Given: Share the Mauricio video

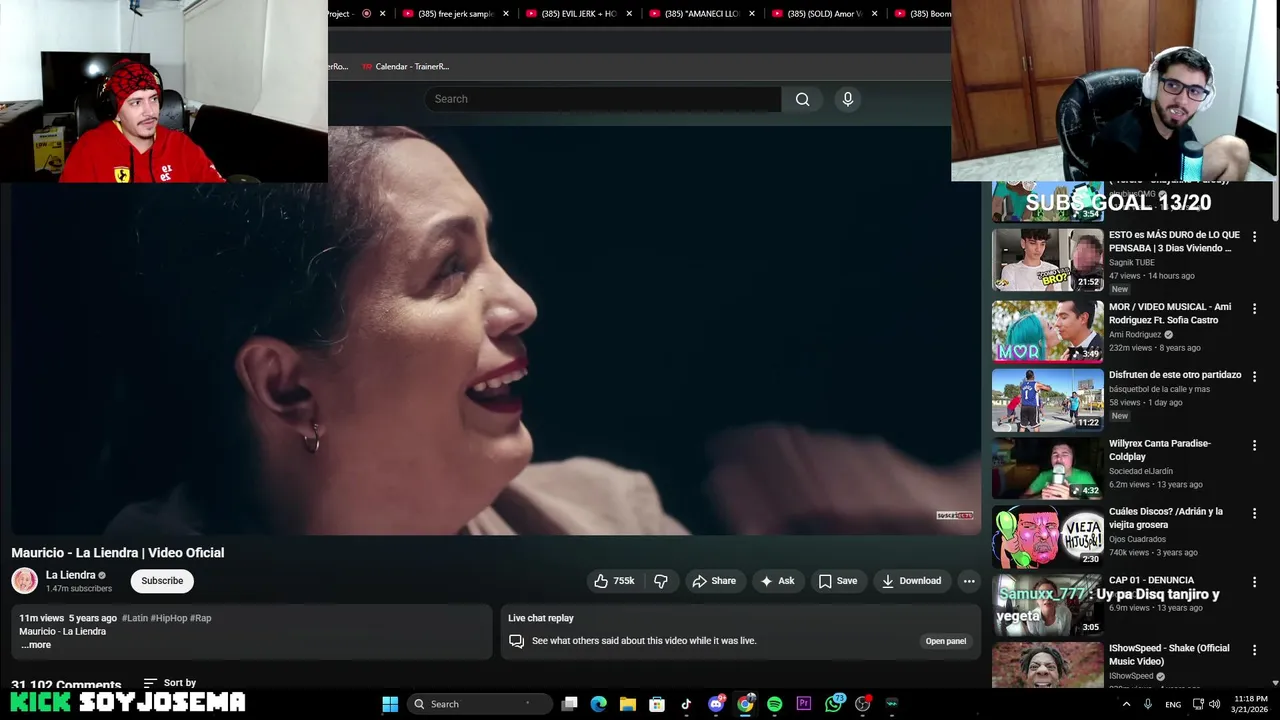Looking at the screenshot, I should coord(714,581).
